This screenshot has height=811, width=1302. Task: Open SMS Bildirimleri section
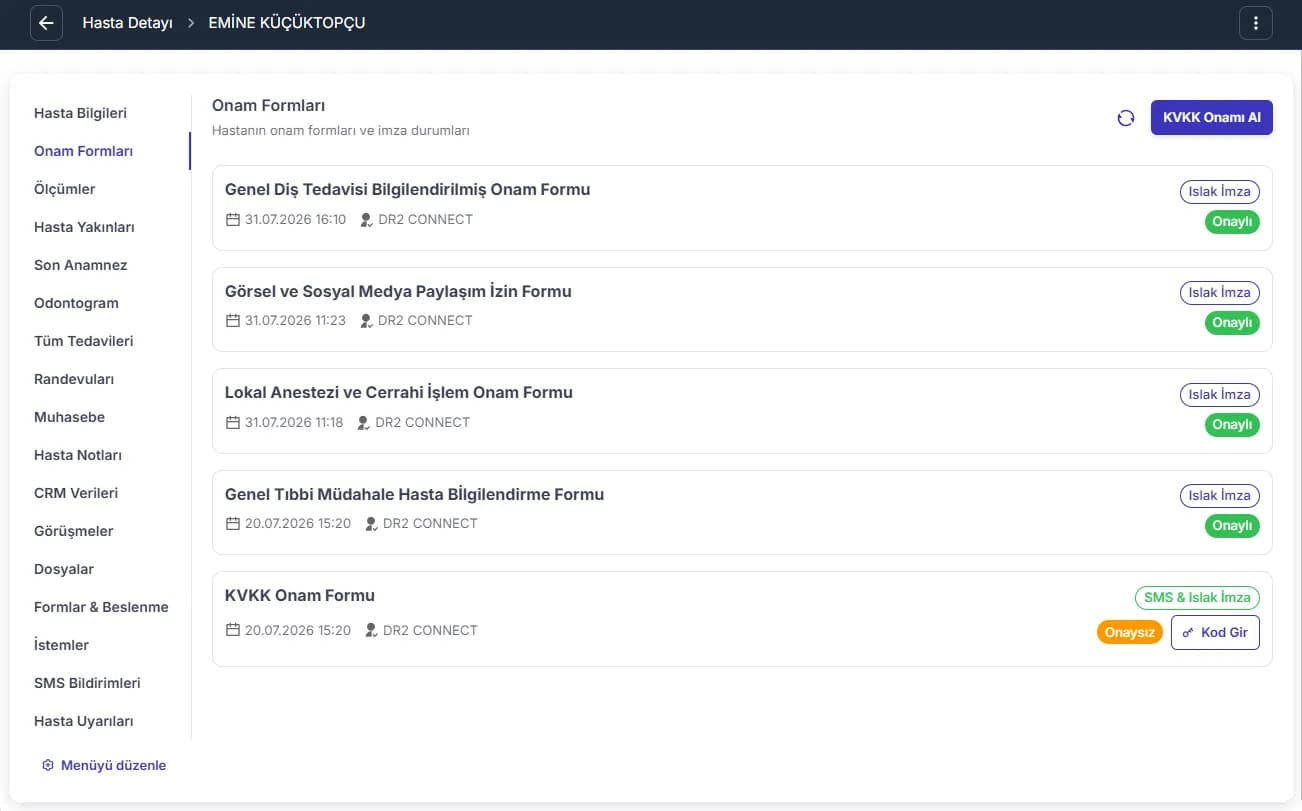click(87, 683)
